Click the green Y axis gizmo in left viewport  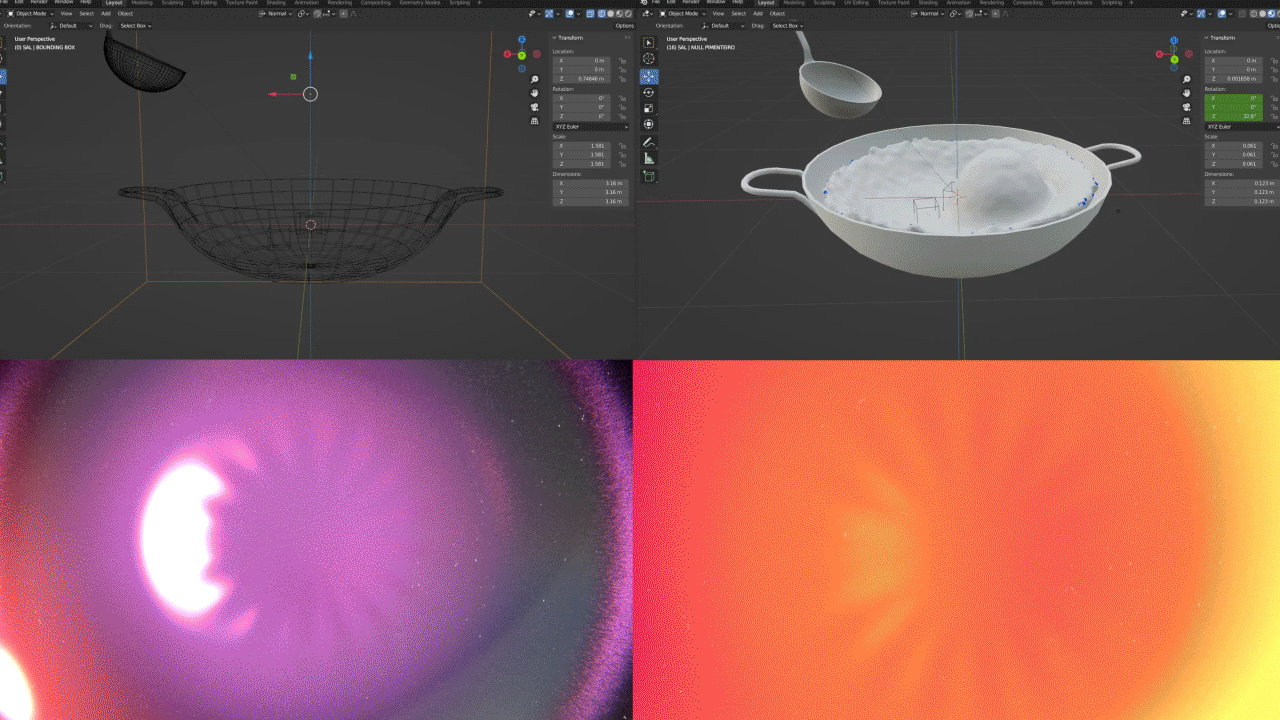(522, 56)
